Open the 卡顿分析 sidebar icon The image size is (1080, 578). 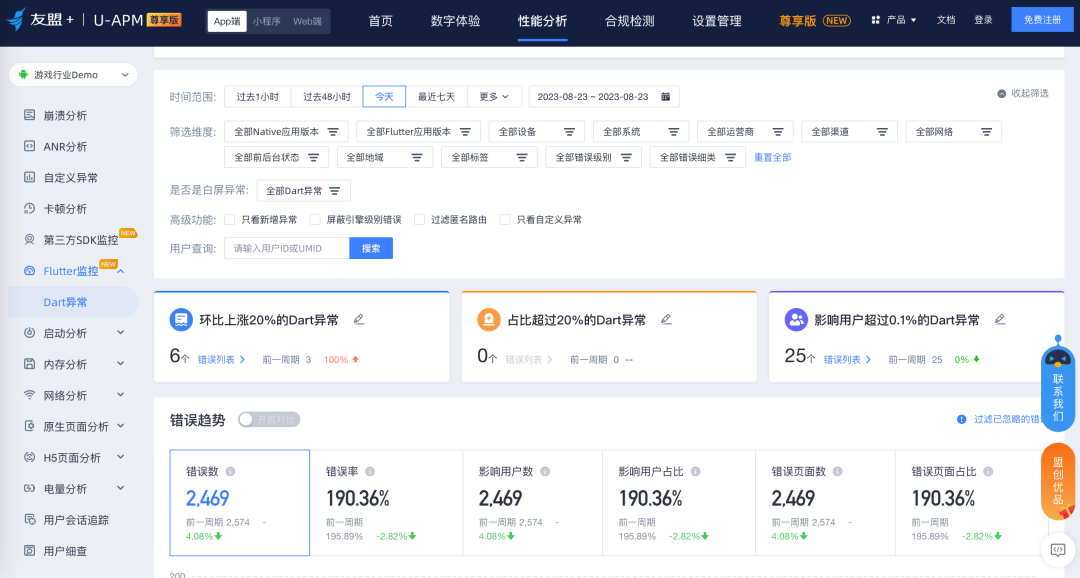(x=30, y=208)
